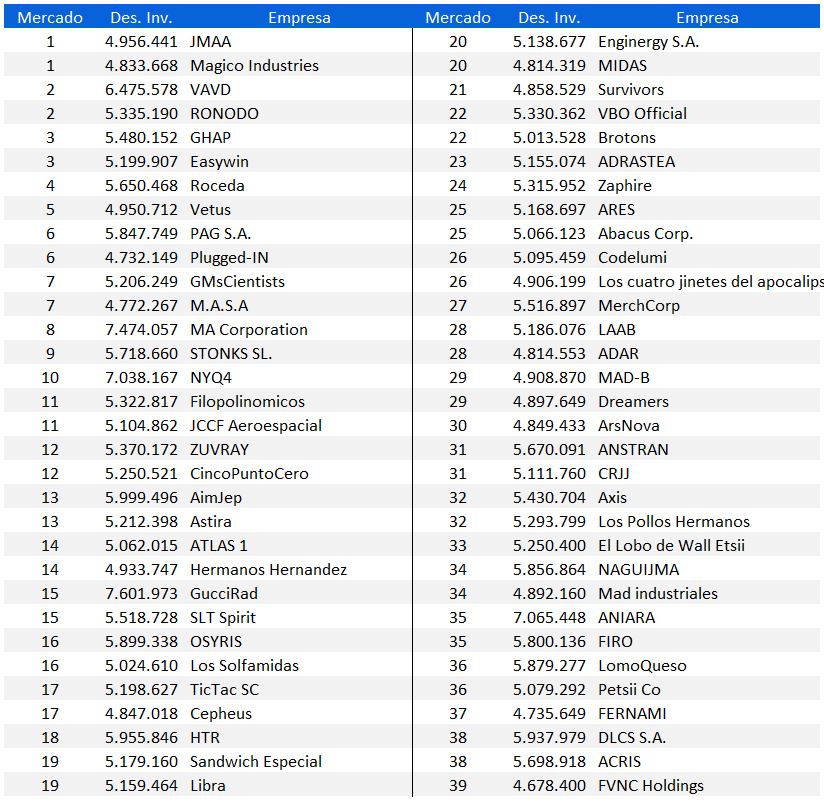Select the right Mercado column header
Image resolution: width=824 pixels, height=803 pixels.
click(458, 18)
